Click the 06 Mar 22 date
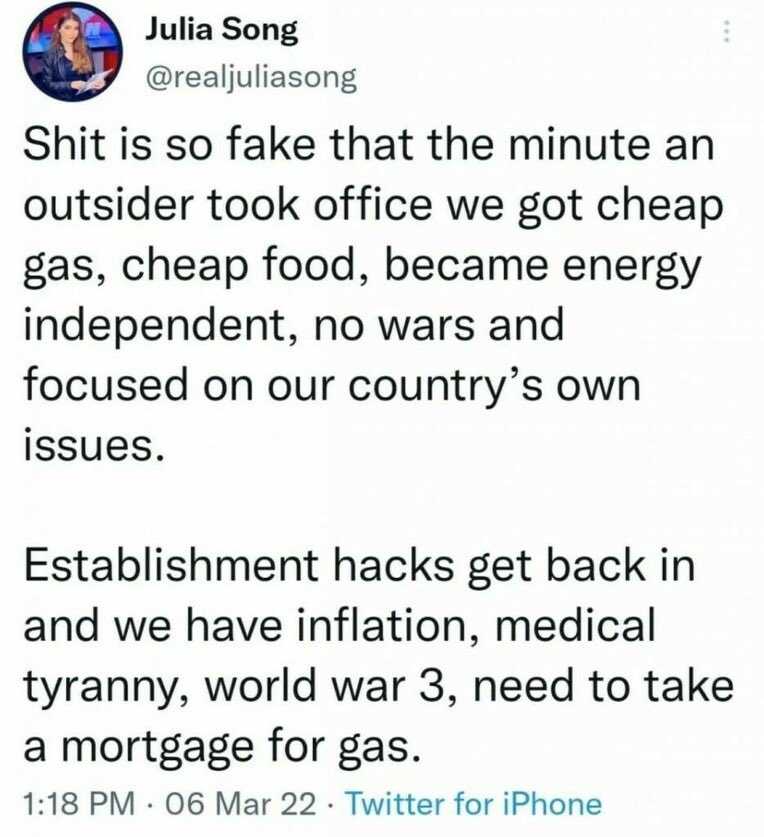 (241, 803)
